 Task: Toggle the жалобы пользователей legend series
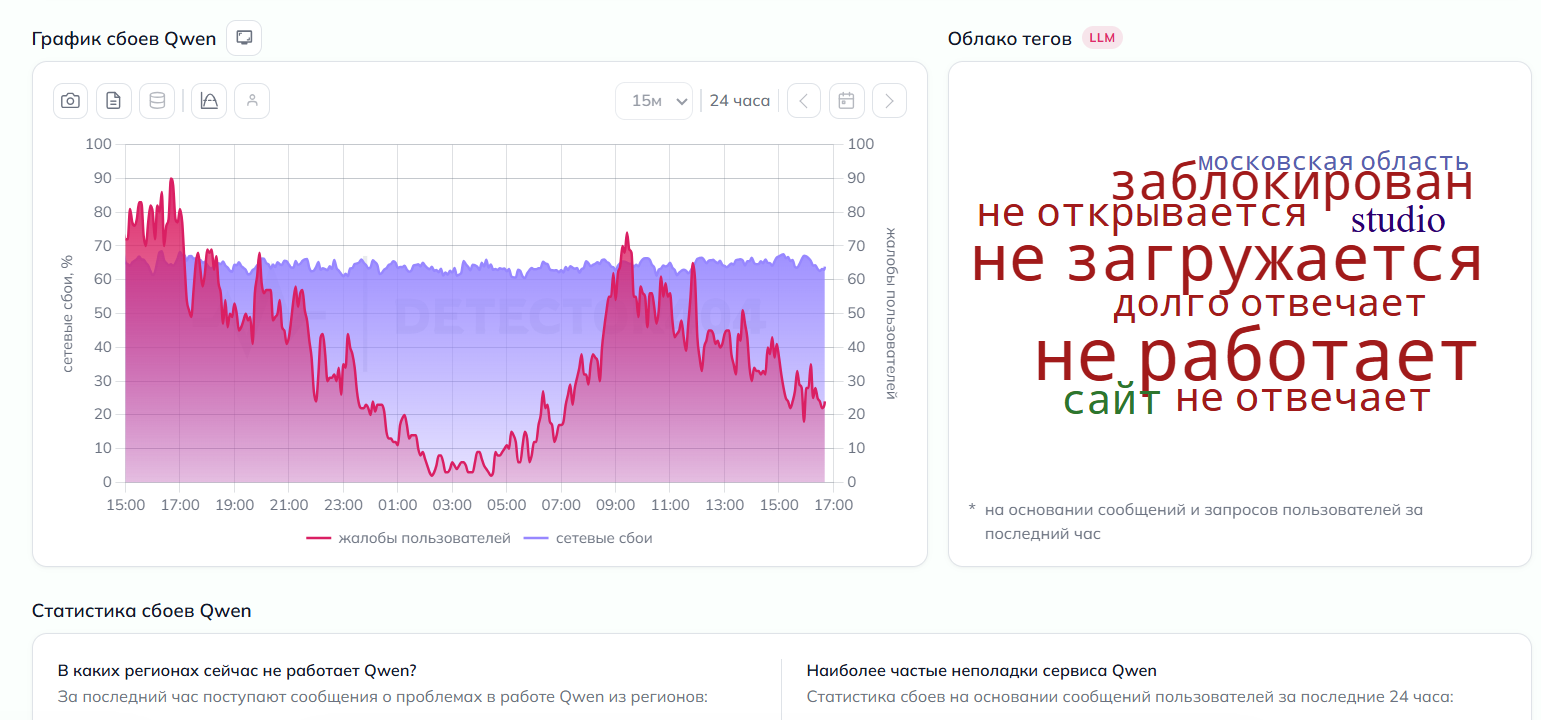point(408,538)
